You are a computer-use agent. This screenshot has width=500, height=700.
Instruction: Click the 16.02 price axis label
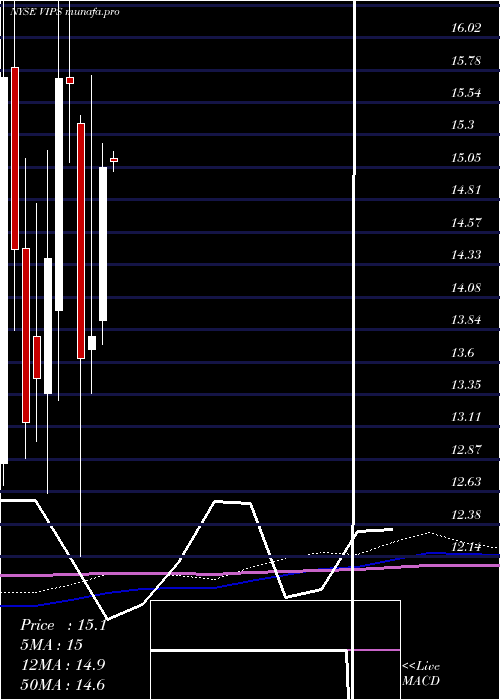coord(466,28)
